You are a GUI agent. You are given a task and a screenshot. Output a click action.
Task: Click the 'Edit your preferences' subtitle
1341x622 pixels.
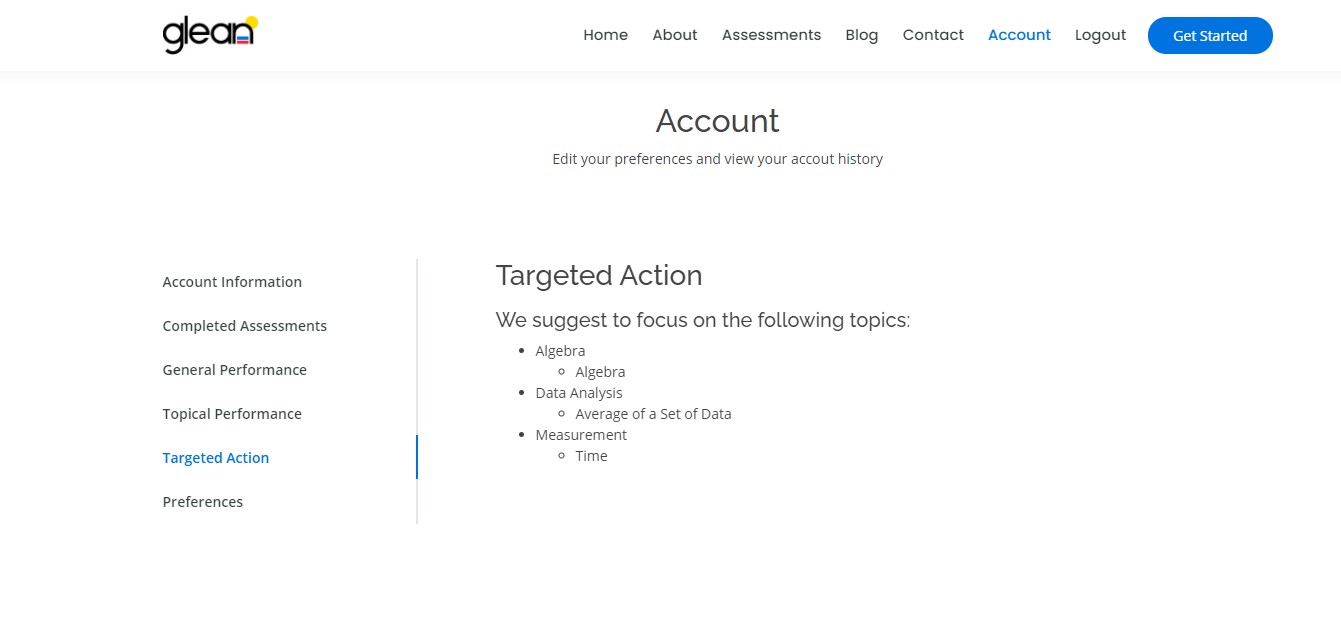717,159
